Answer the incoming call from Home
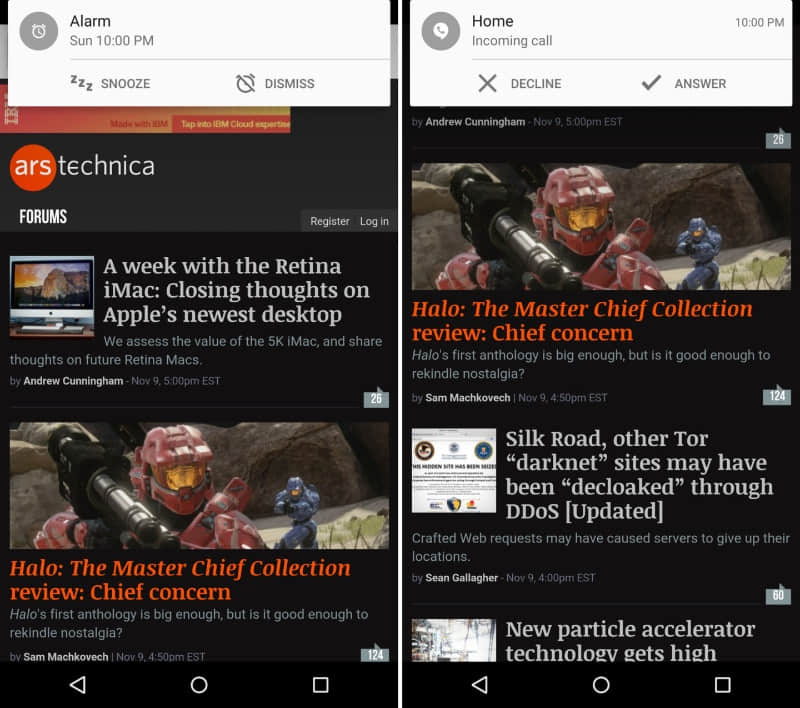The height and width of the screenshot is (708, 800). tap(684, 83)
